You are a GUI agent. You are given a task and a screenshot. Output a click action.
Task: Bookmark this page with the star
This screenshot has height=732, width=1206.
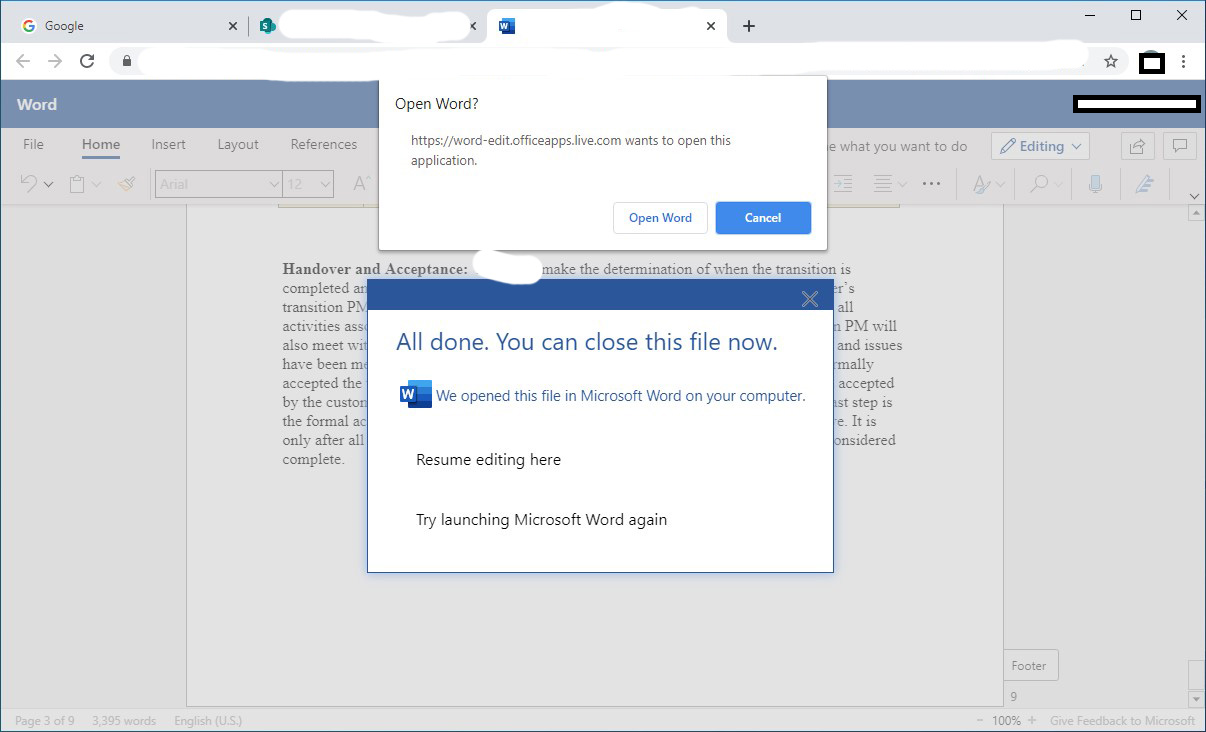1110,61
